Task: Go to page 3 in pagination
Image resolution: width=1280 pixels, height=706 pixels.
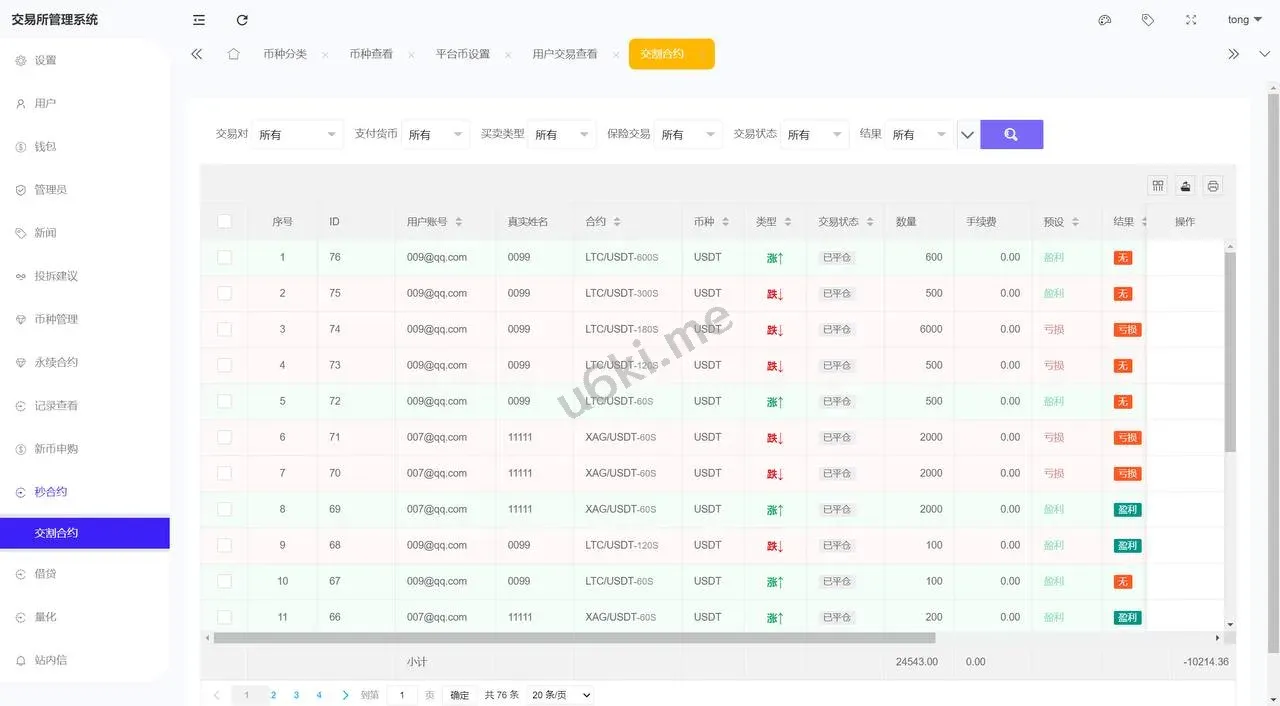Action: tap(296, 695)
